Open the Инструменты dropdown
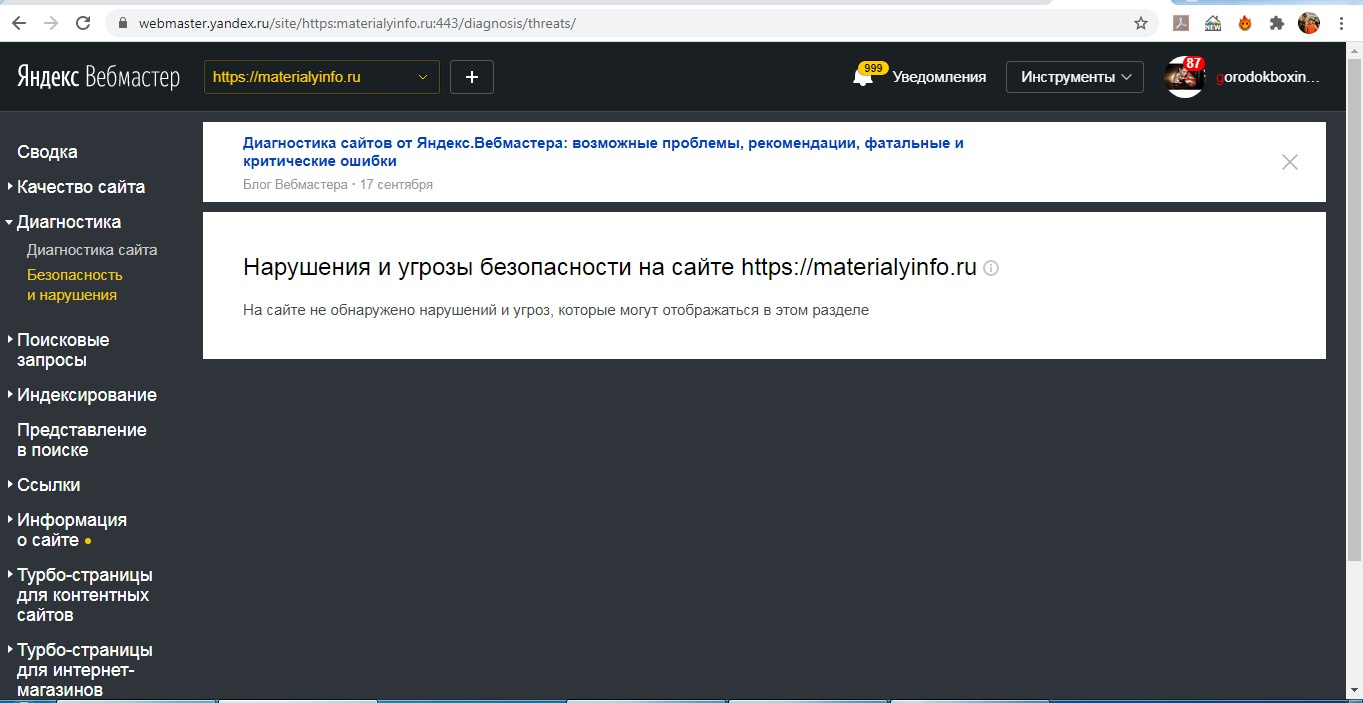This screenshot has height=703, width=1363. tap(1075, 77)
